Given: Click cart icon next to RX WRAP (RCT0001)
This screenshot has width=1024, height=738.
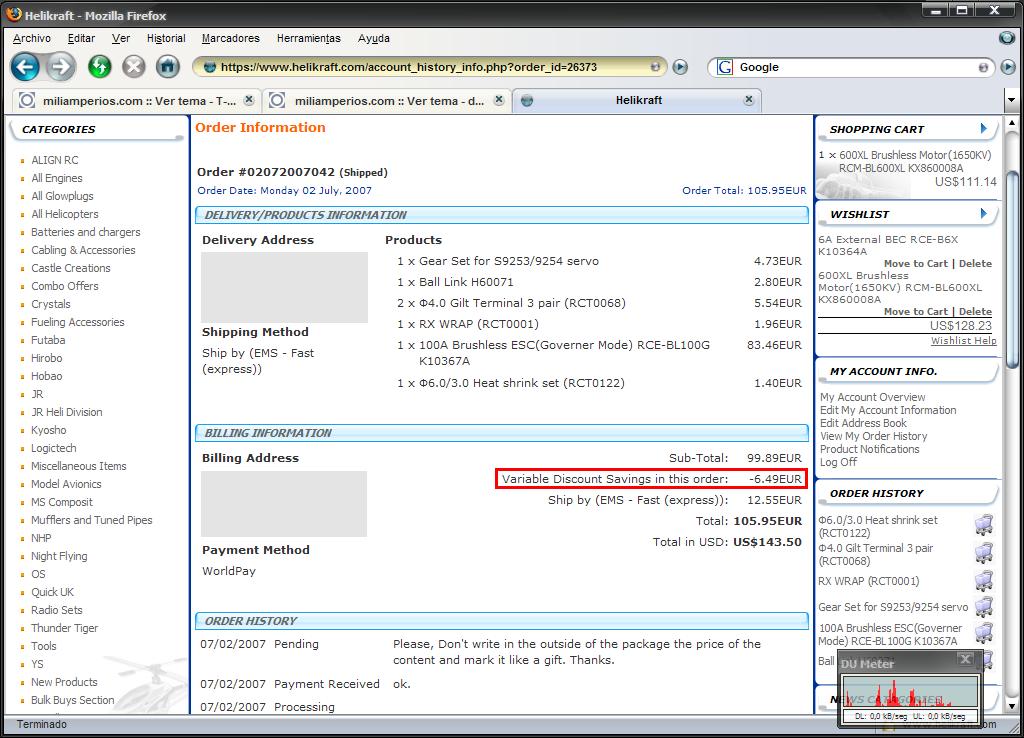Looking at the screenshot, I should (x=983, y=581).
